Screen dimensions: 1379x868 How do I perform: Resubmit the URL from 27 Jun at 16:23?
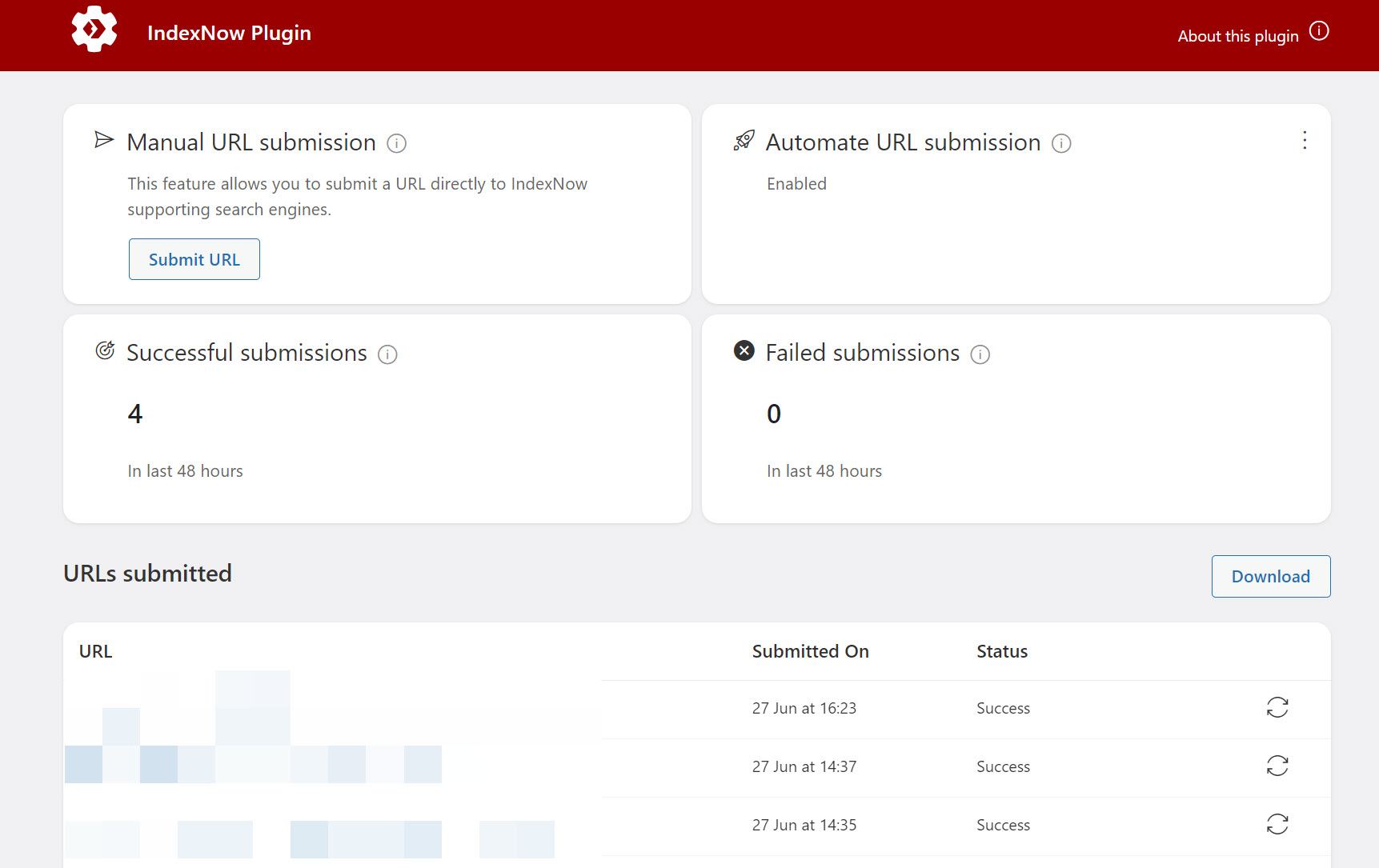1277,707
